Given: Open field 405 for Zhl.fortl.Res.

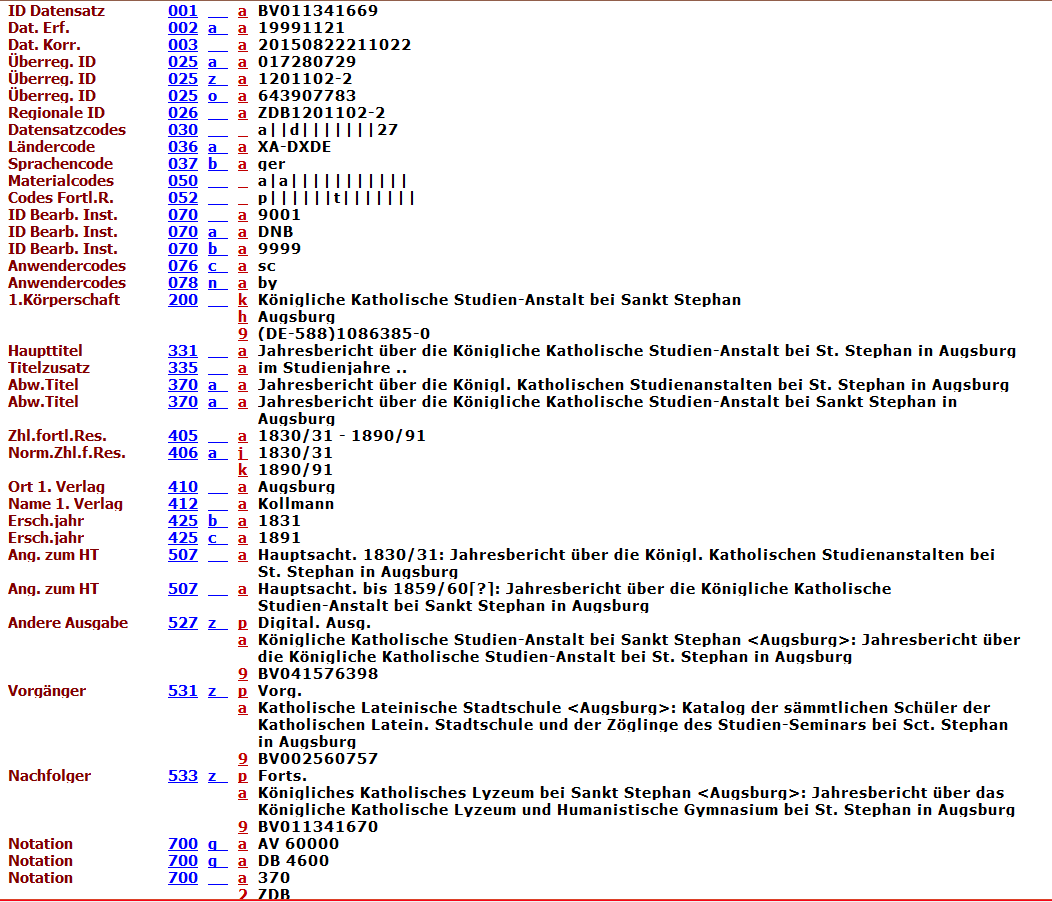Looking at the screenshot, I should (183, 436).
